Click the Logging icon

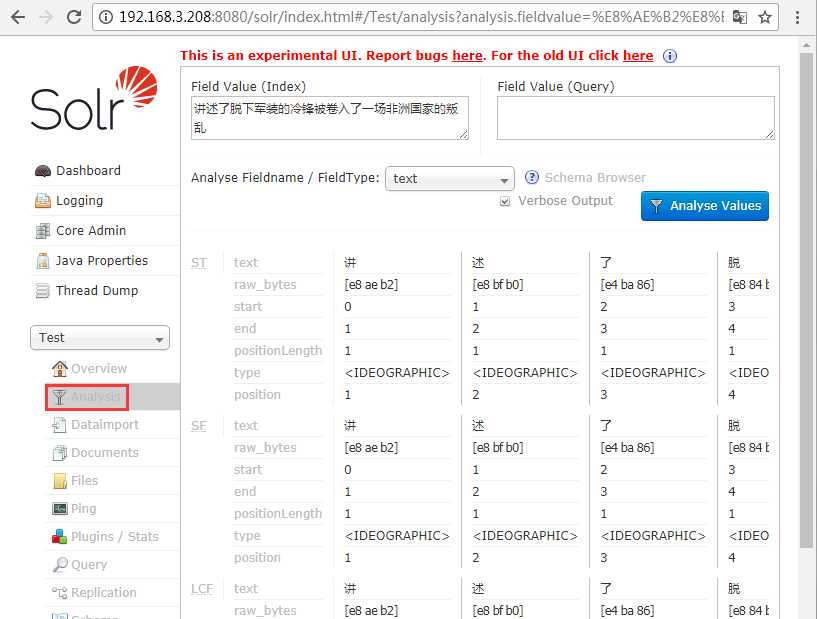point(42,201)
